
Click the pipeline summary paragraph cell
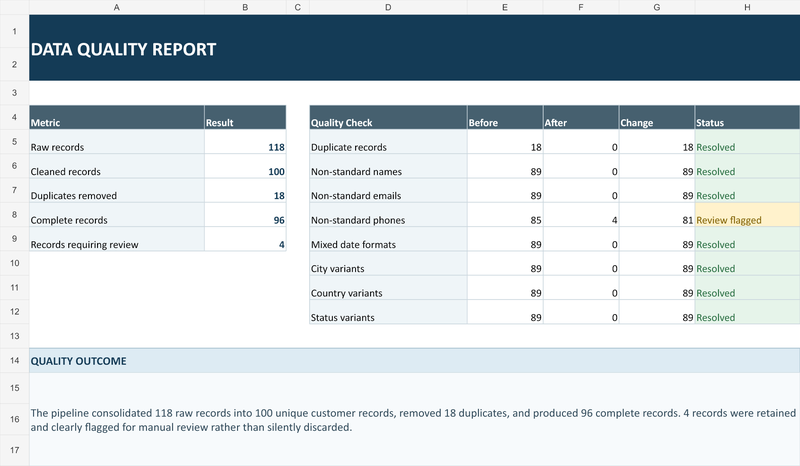(x=414, y=420)
